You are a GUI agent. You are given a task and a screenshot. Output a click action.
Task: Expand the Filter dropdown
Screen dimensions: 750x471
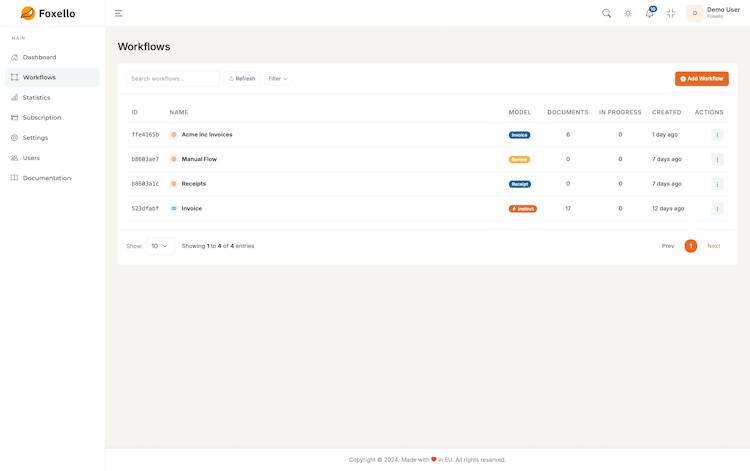pyautogui.click(x=277, y=78)
